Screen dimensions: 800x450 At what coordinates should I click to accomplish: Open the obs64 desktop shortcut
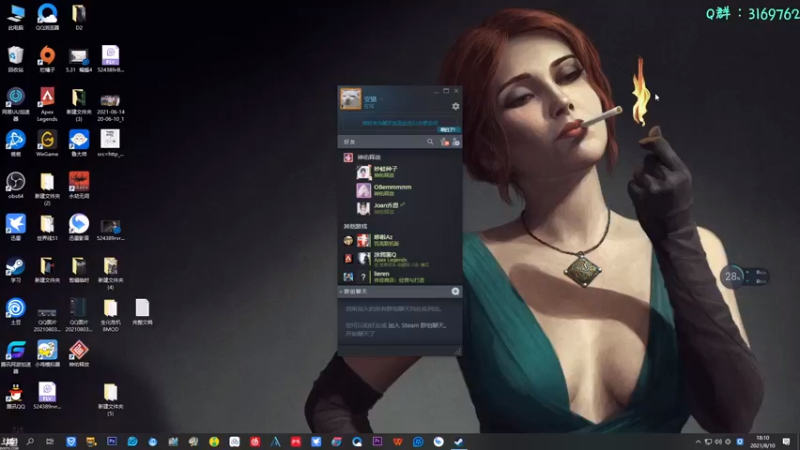(15, 185)
